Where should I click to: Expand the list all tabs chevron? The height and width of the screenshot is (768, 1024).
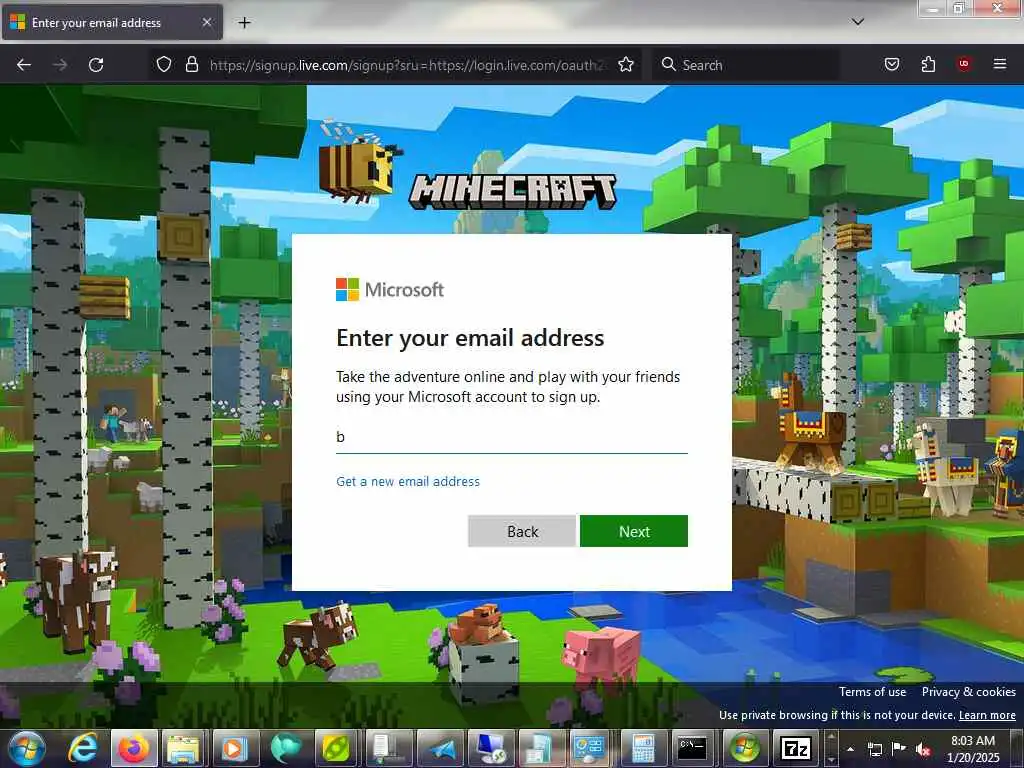(x=857, y=22)
